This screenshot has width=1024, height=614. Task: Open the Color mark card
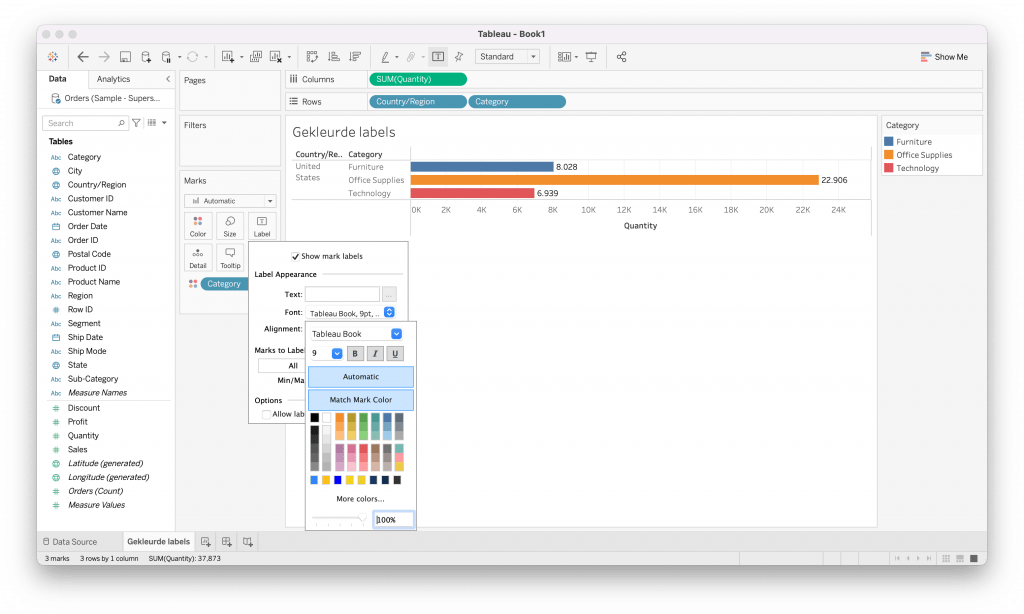click(x=198, y=226)
